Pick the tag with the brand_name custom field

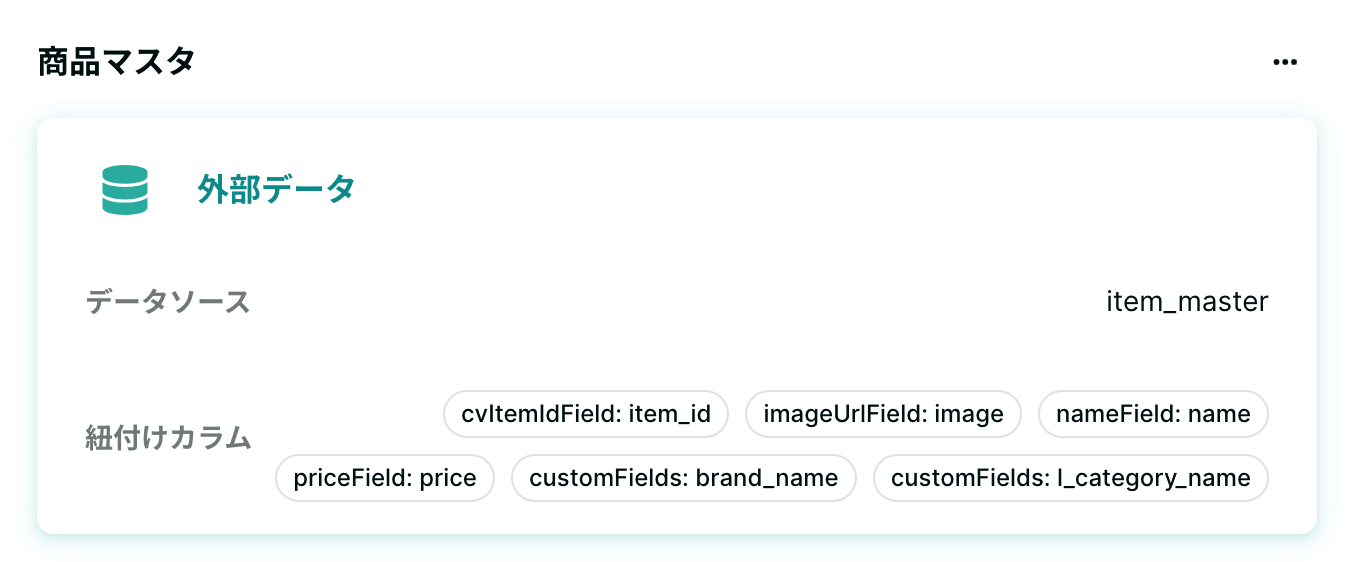pyautogui.click(x=684, y=478)
